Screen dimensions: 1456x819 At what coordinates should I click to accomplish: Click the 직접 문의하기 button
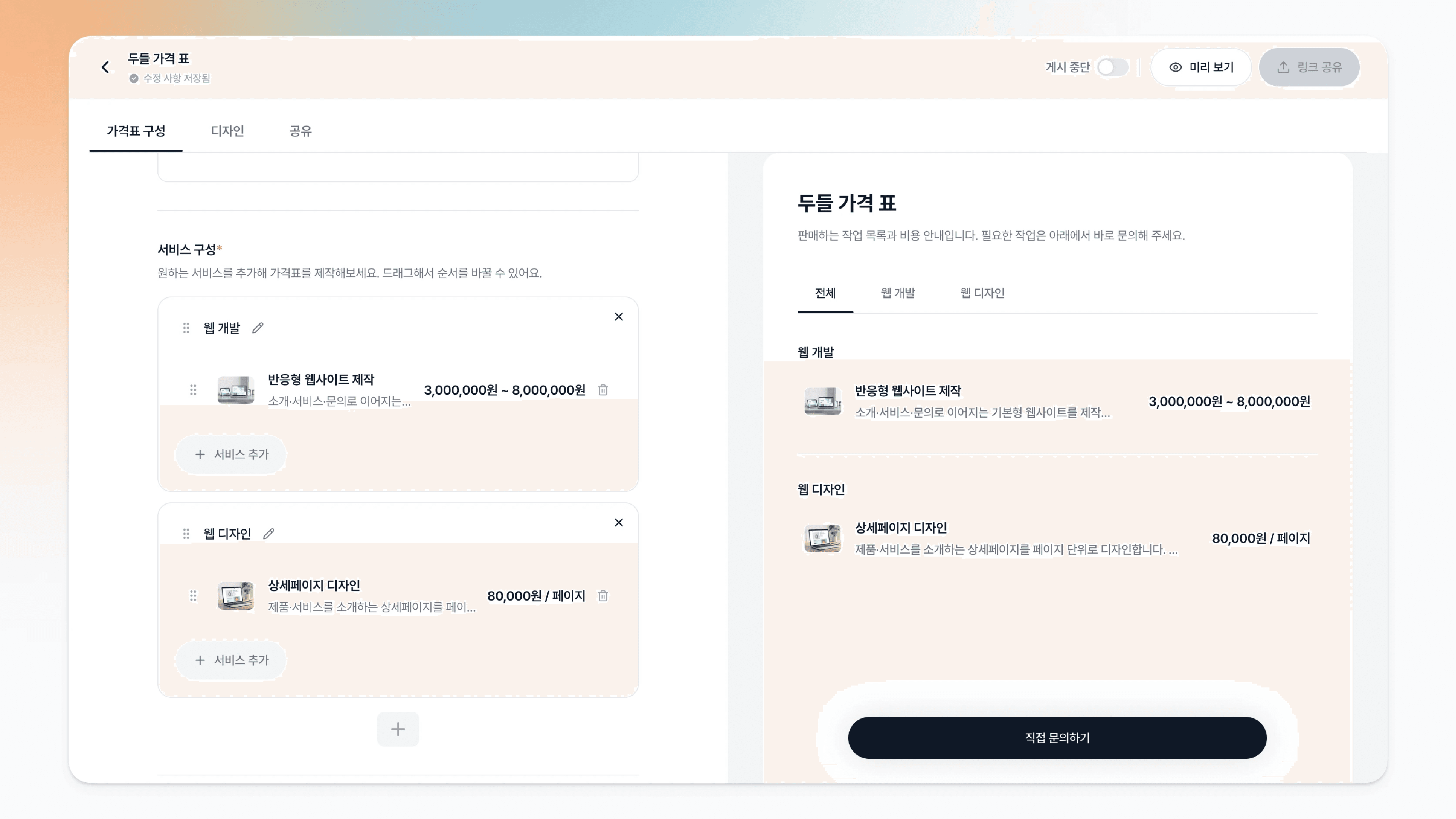coord(1057,737)
